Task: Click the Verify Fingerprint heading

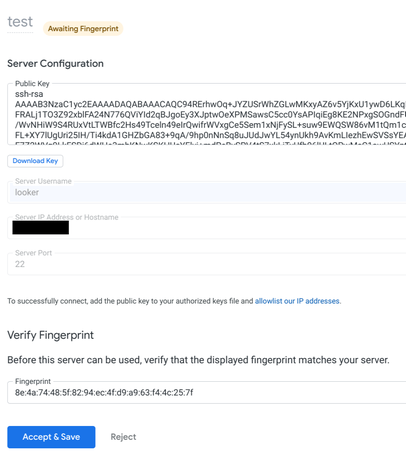Action: click(x=50, y=335)
